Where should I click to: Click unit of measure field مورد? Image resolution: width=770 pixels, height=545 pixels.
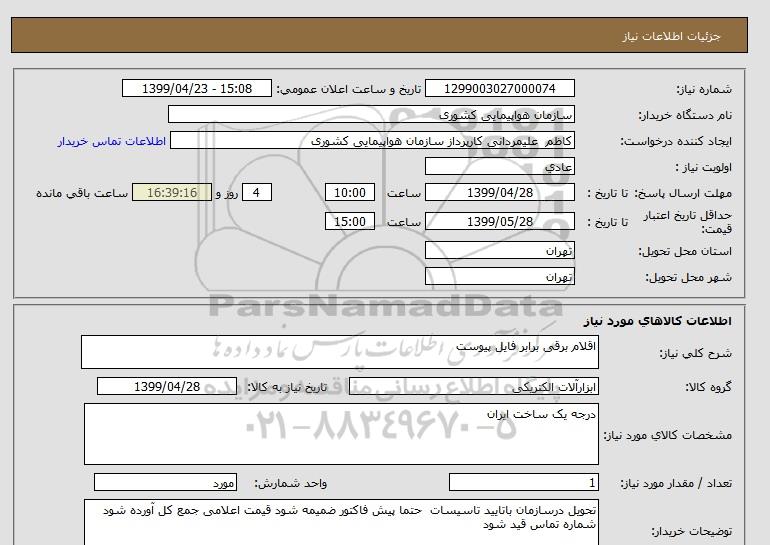pos(165,483)
